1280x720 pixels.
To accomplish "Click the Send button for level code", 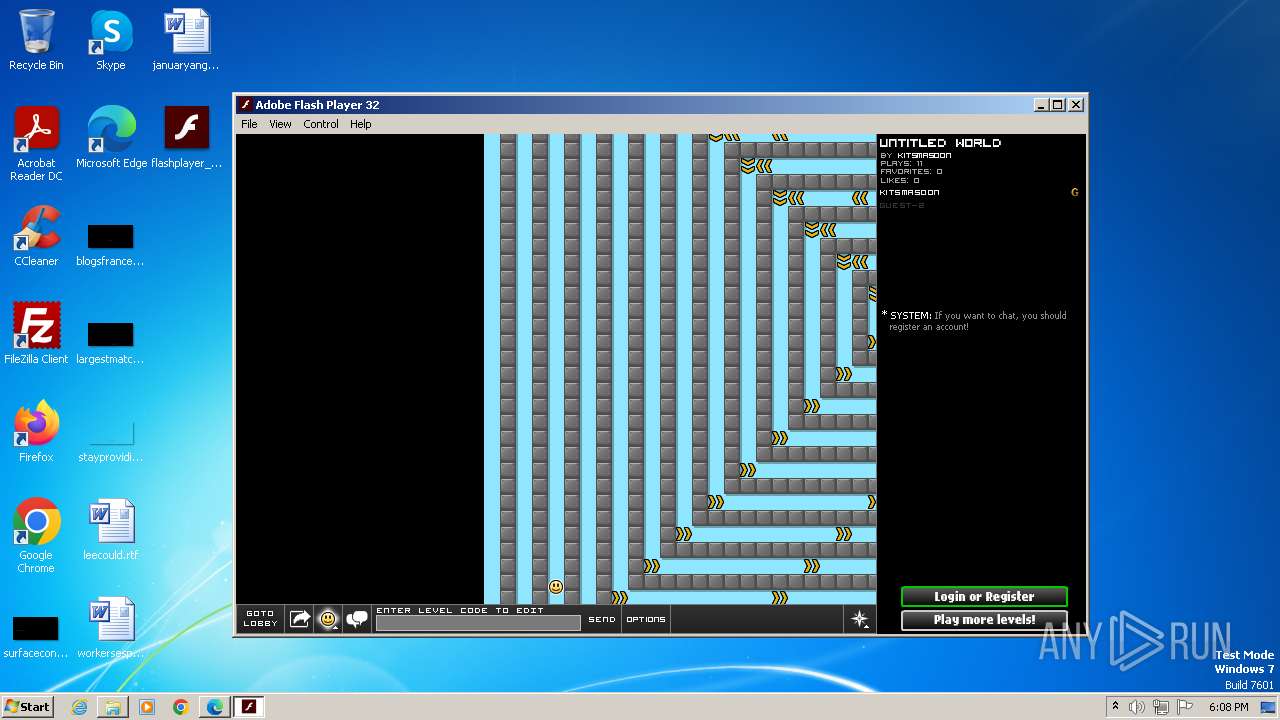I will (602, 619).
